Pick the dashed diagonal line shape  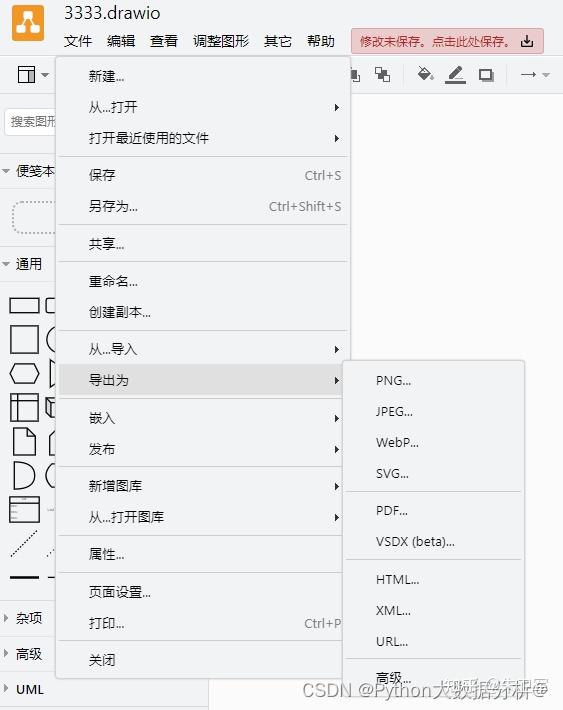(24, 543)
